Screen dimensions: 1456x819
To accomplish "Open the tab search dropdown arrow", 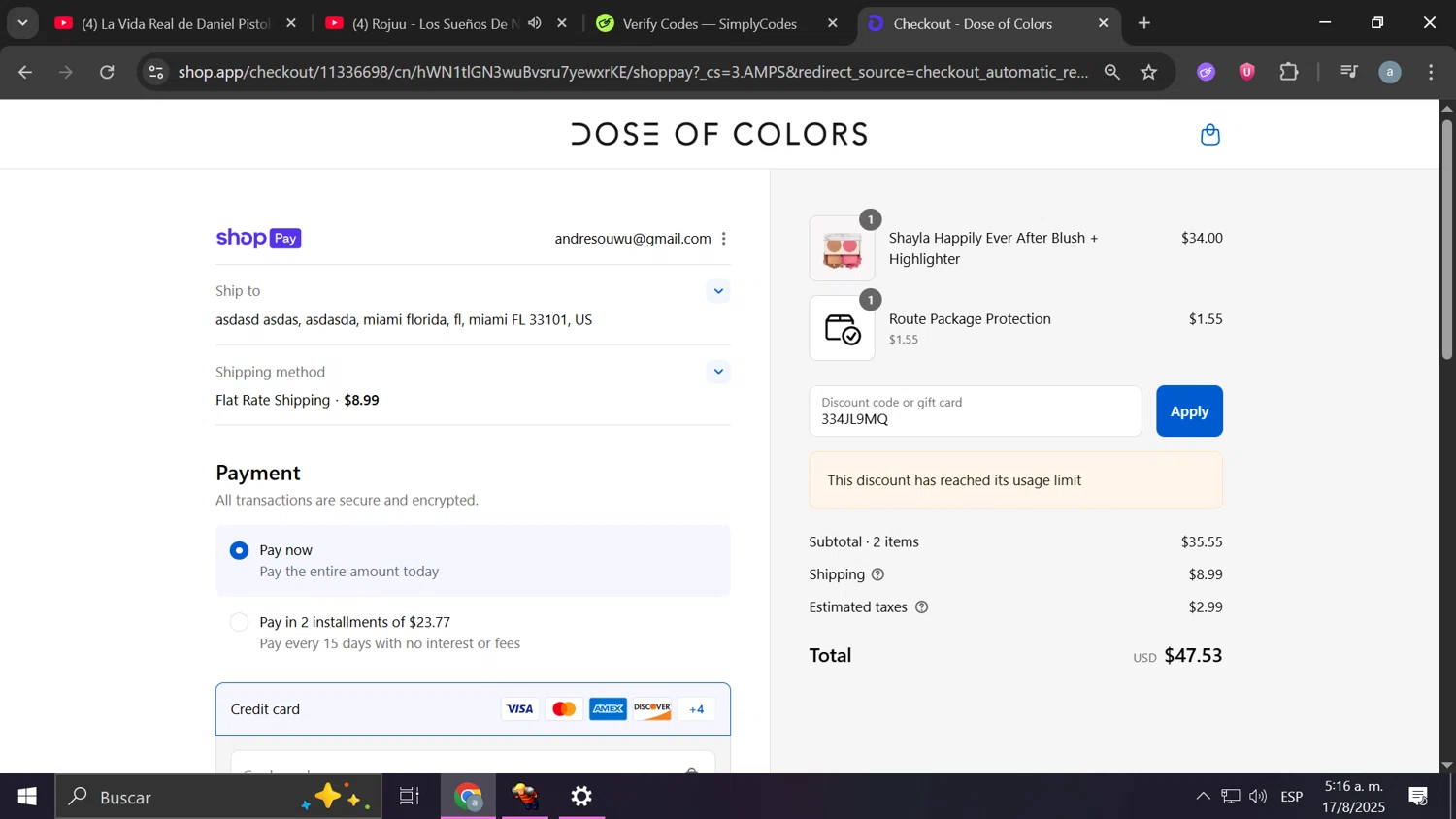I will (x=22, y=23).
